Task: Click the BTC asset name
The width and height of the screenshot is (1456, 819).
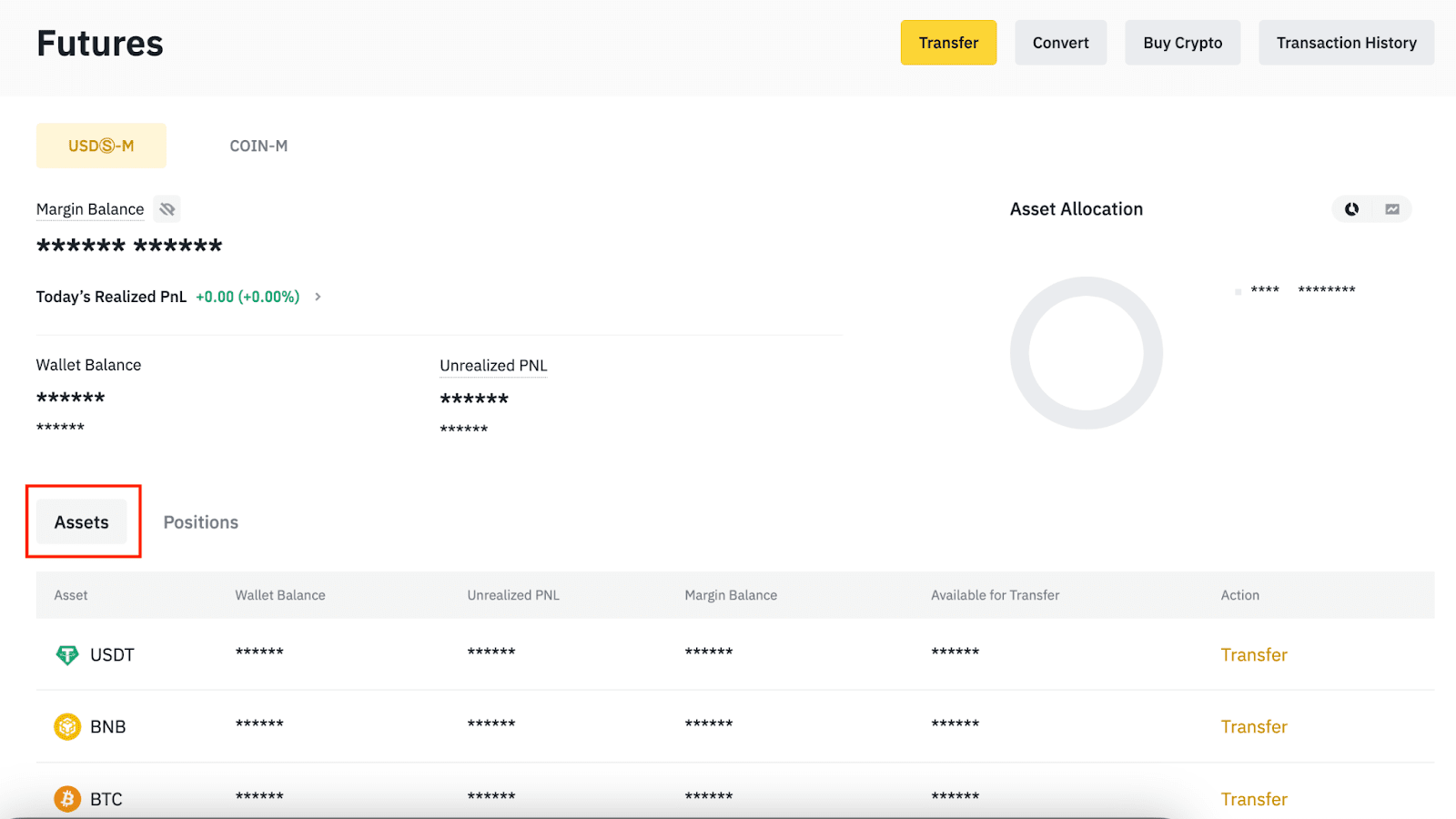Action: (106, 799)
